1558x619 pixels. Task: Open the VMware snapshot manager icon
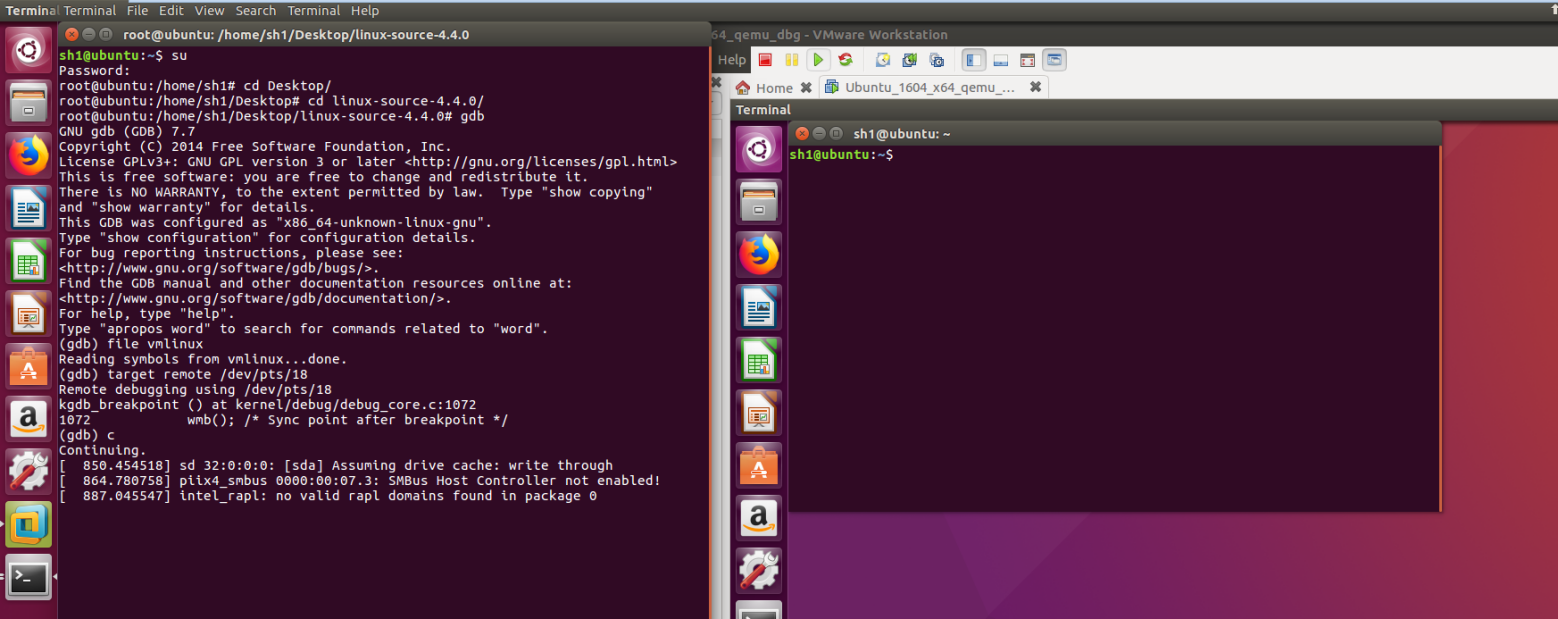pyautogui.click(x=936, y=60)
